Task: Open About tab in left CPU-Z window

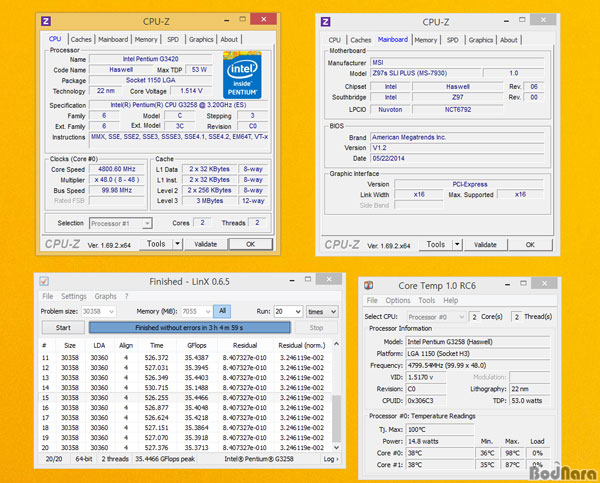Action: [x=229, y=39]
